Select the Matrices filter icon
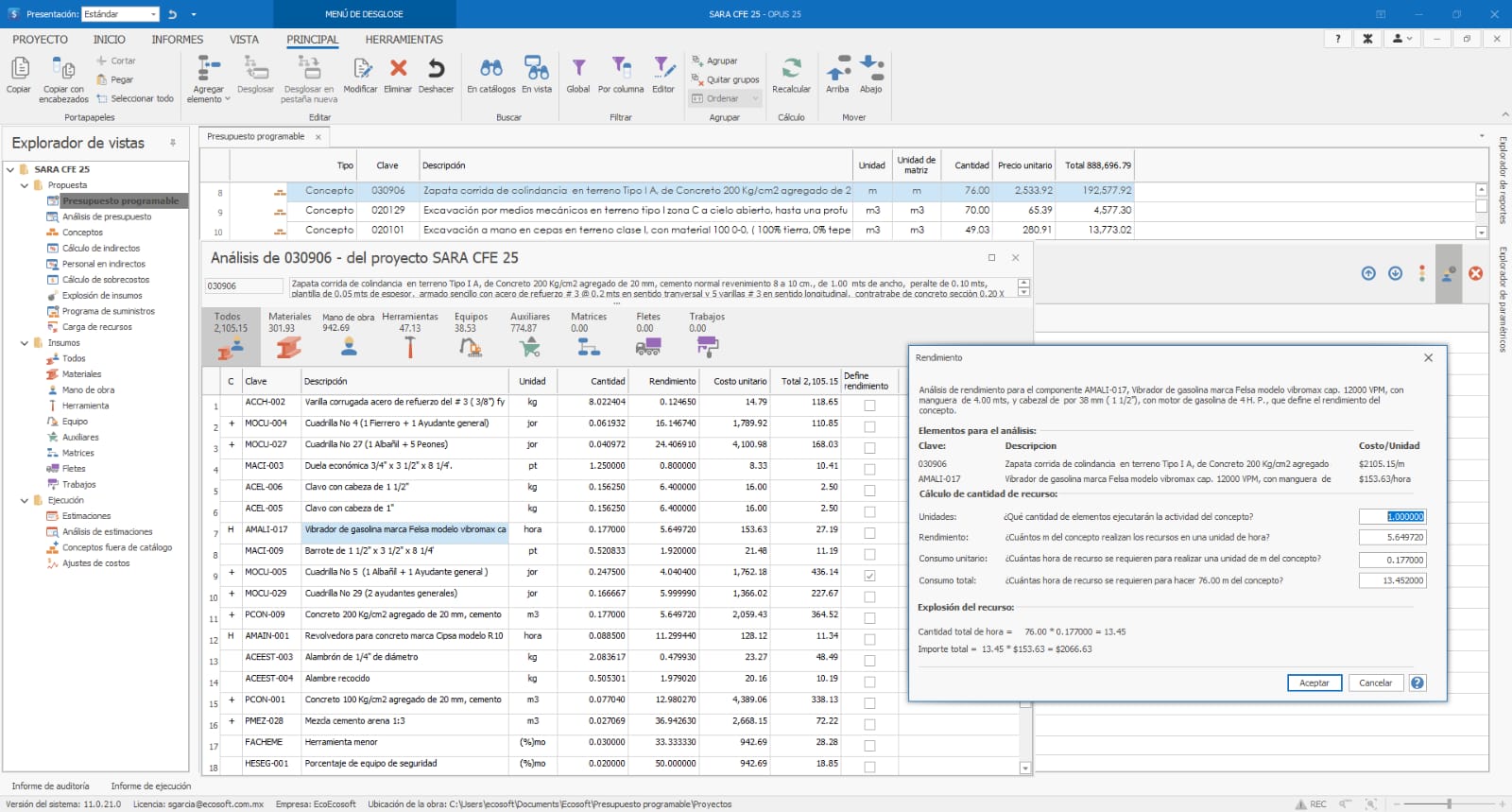Viewport: 1512px width, 812px height. (x=589, y=347)
